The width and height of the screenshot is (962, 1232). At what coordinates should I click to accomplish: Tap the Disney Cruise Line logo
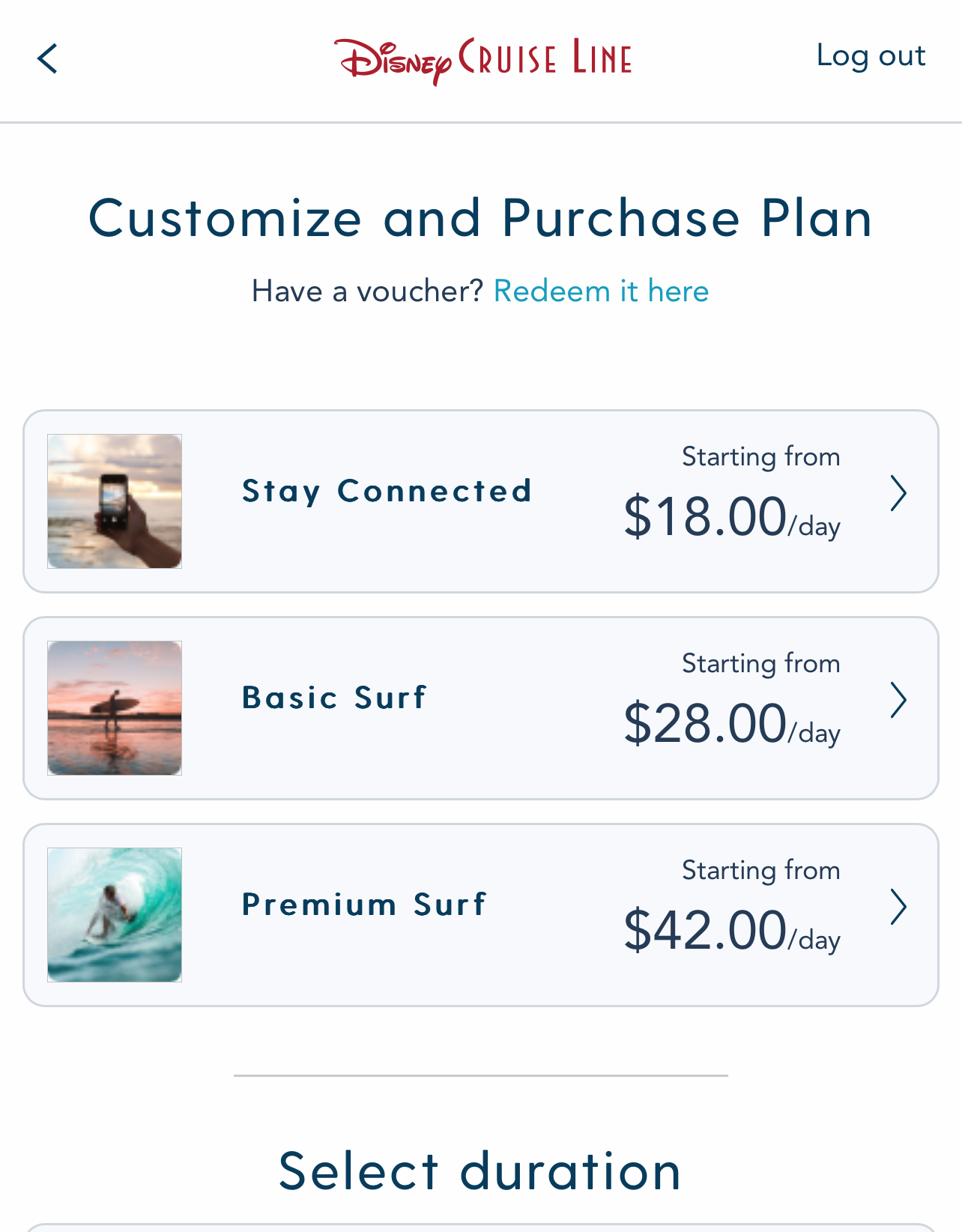tap(482, 59)
